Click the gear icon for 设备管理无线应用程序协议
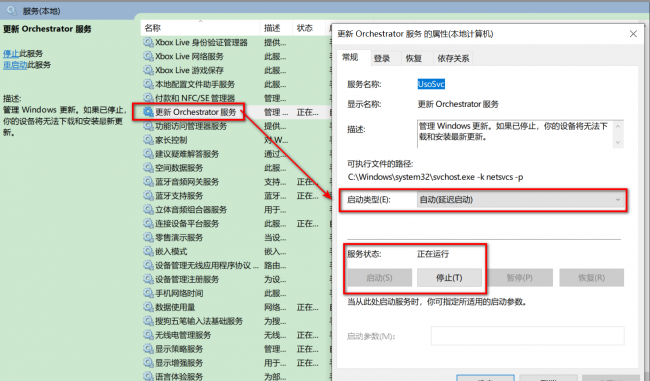Image resolution: width=650 pixels, height=381 pixels. point(148,265)
